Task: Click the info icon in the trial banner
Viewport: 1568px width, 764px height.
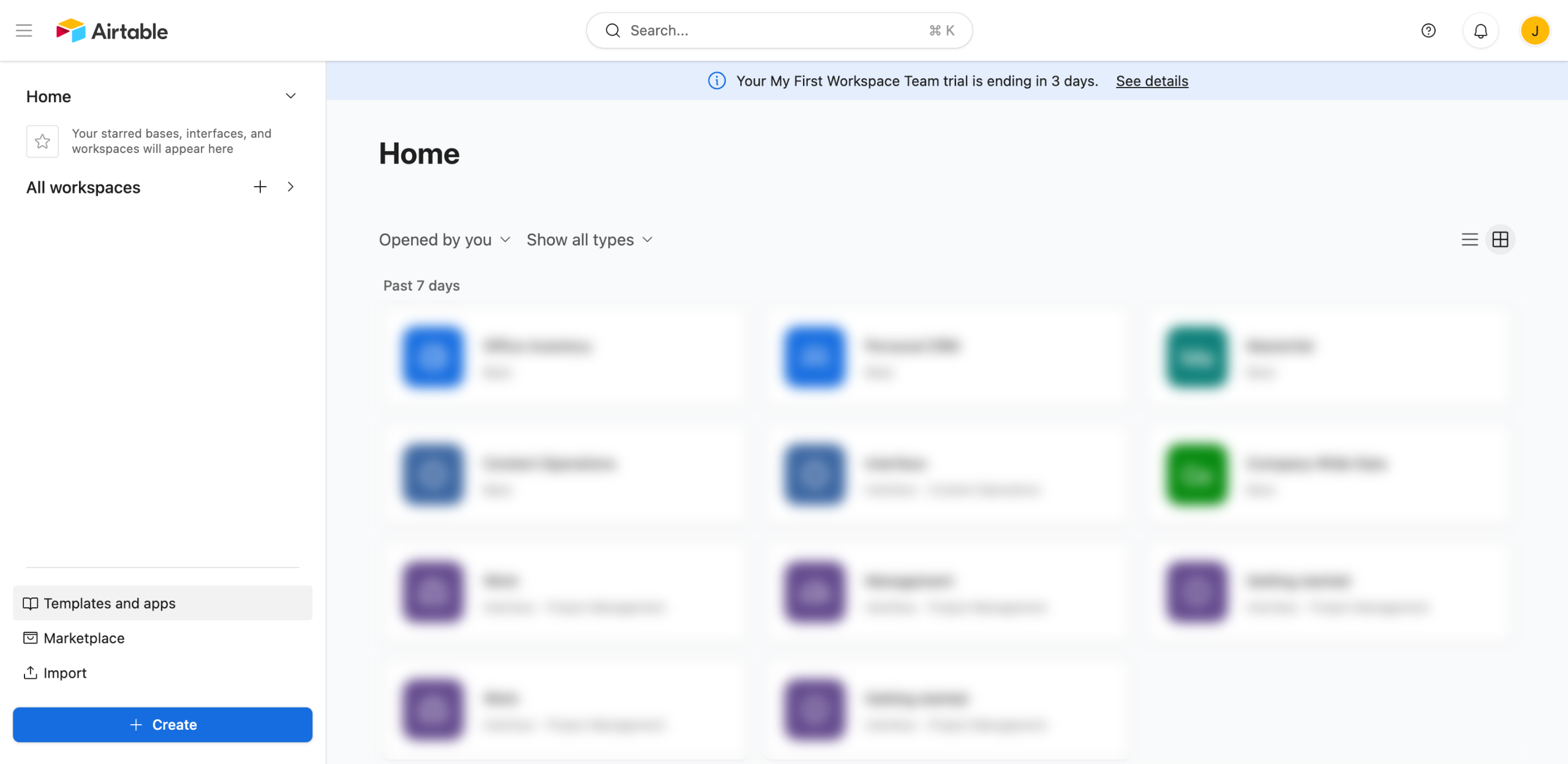Action: pyautogui.click(x=717, y=81)
